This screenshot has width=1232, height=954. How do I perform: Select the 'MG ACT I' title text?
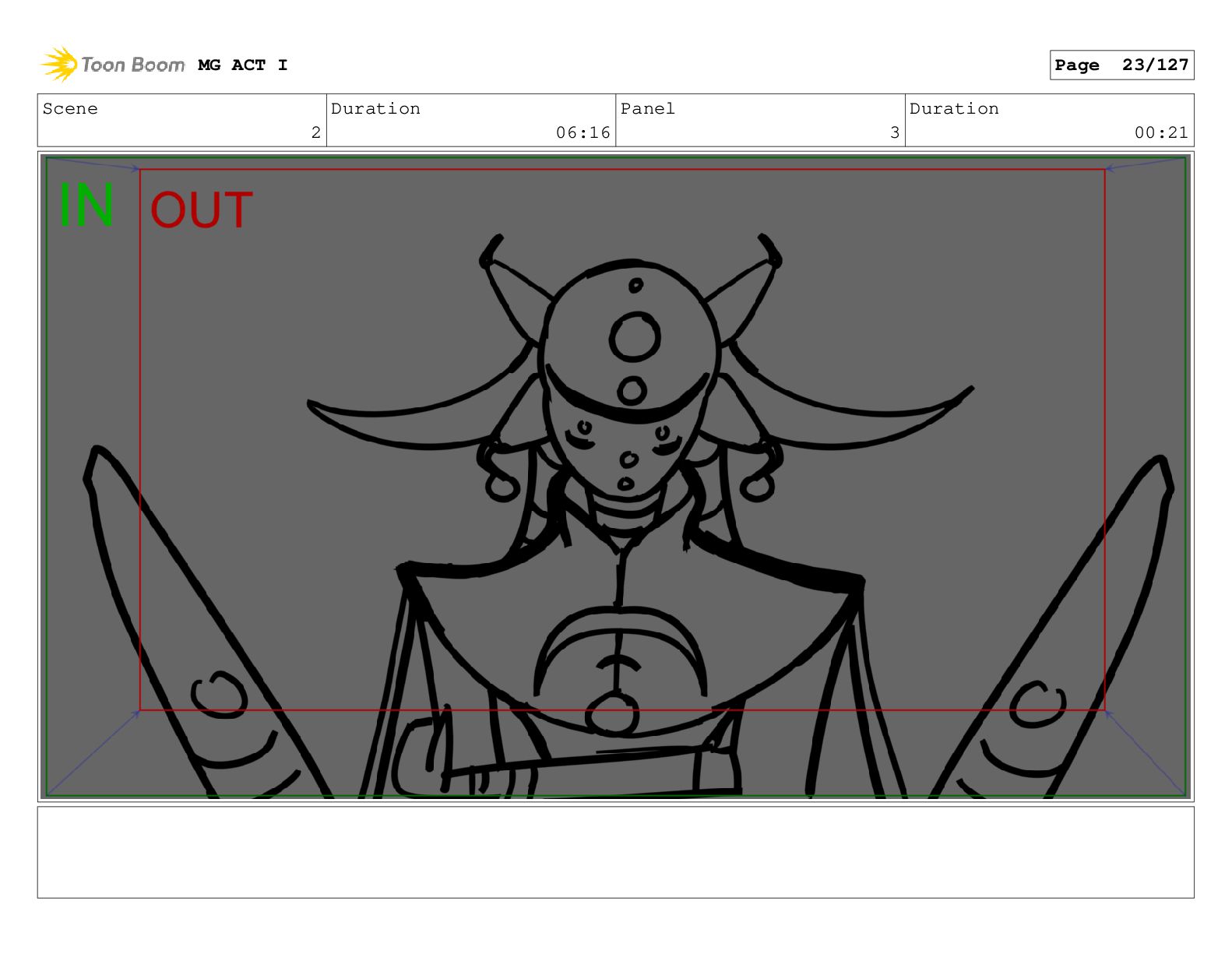[x=243, y=65]
